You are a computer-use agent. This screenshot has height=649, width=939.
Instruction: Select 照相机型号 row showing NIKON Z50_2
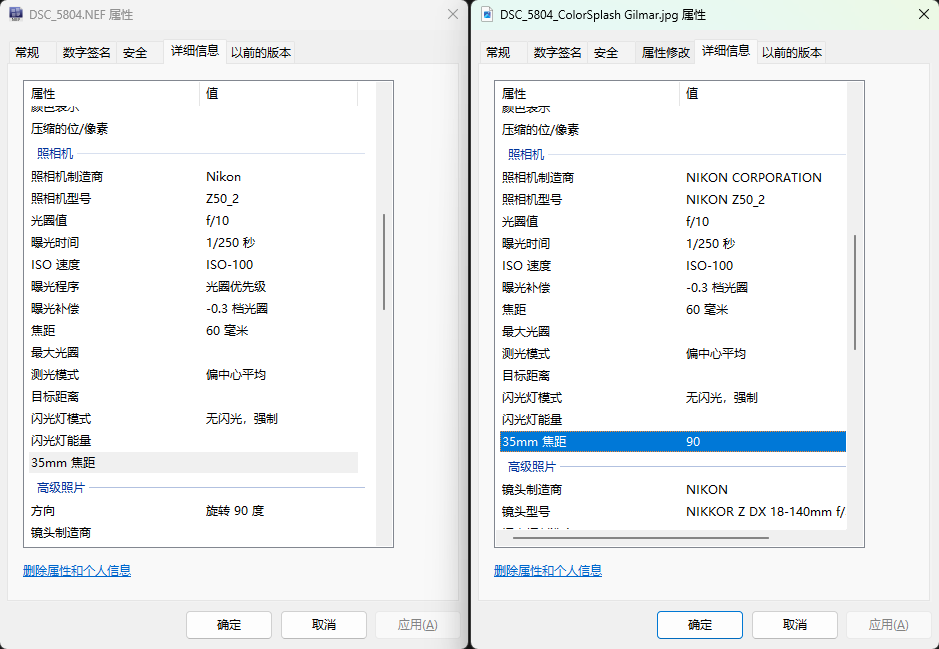pyautogui.click(x=673, y=200)
